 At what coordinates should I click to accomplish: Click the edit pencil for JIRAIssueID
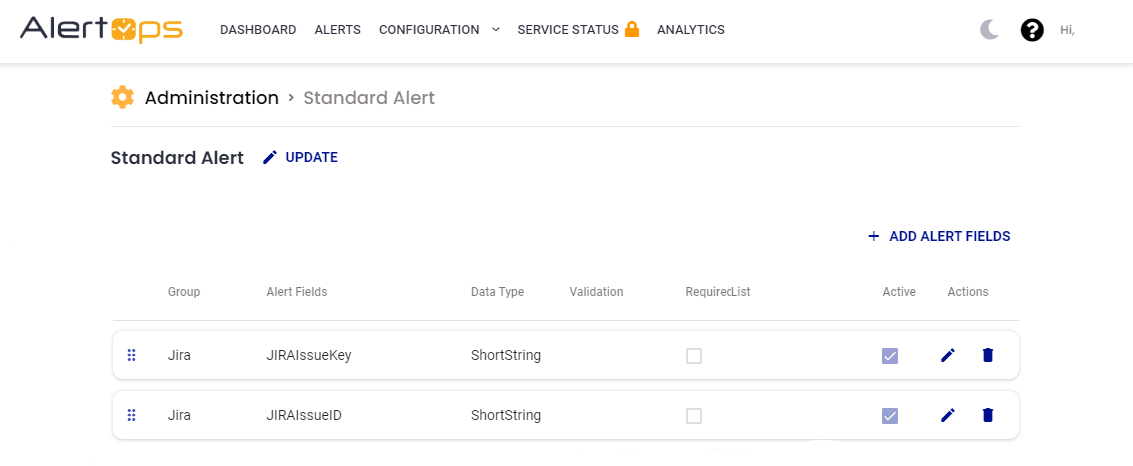(948, 415)
